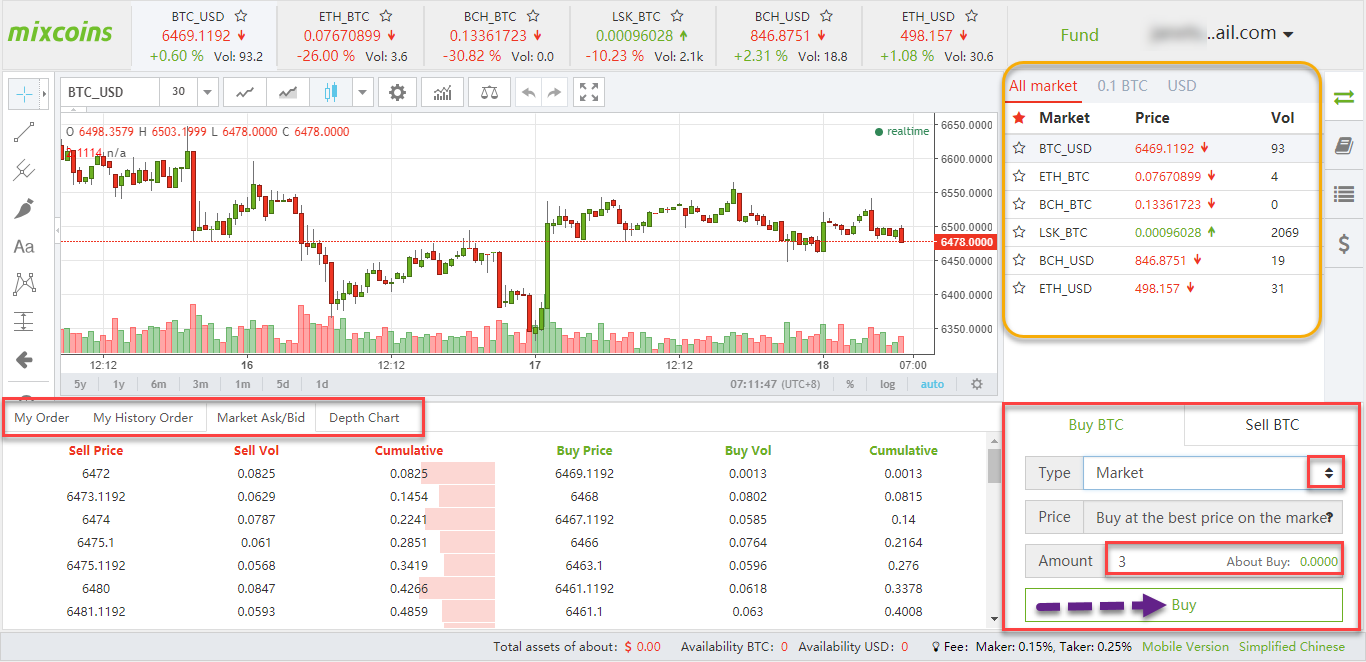Open the Mobile Version link
Viewport: 1366px width, 662px height.
pyautogui.click(x=1185, y=646)
